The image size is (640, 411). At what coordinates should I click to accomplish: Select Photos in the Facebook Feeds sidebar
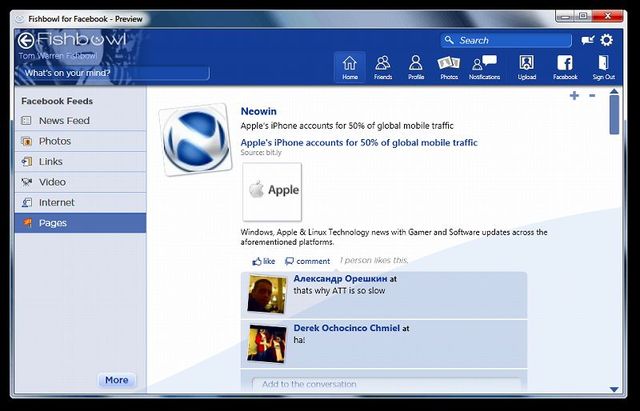click(x=80, y=141)
